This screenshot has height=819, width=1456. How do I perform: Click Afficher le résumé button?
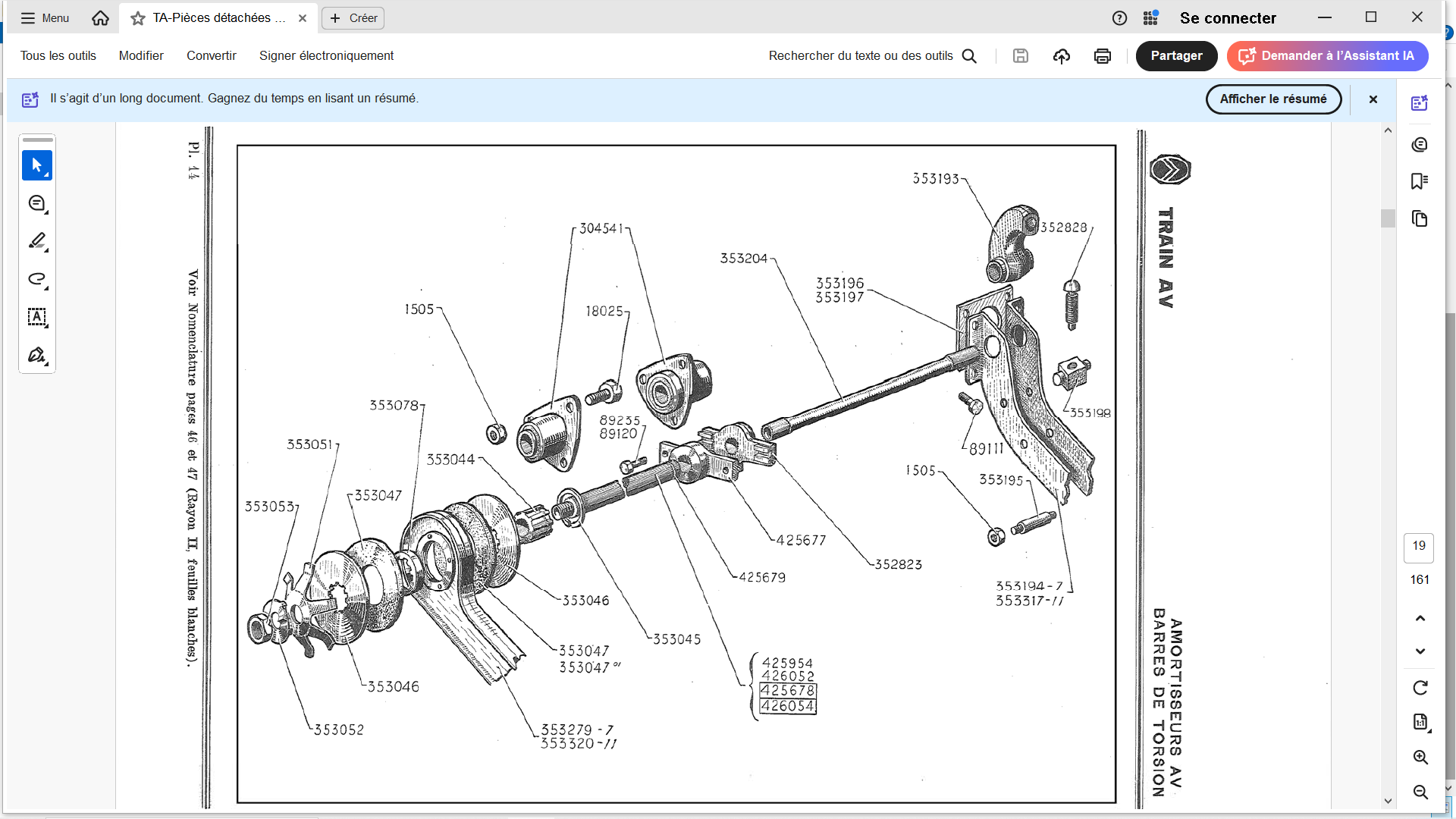coord(1272,99)
